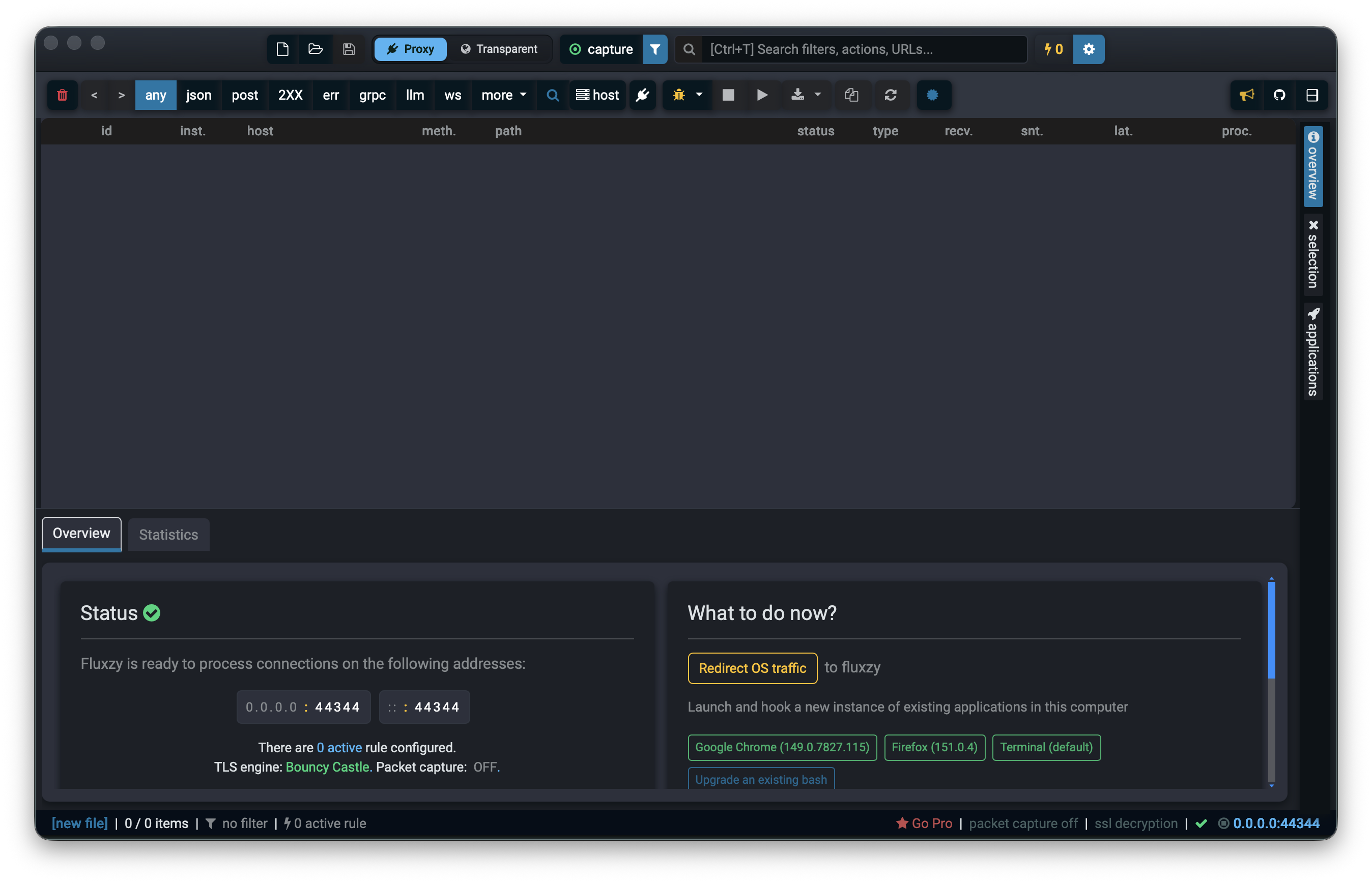
Task: Click the lightning bolt rules counter
Action: (1053, 49)
